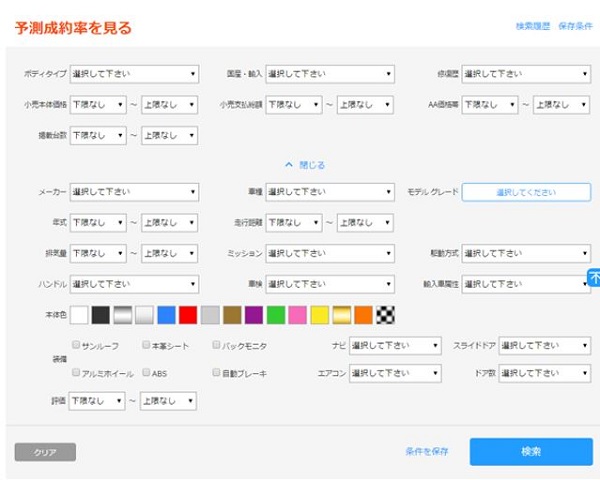Screen dimensions: 600x480
Task: Click the モデル グレード selection field
Action: [526, 192]
